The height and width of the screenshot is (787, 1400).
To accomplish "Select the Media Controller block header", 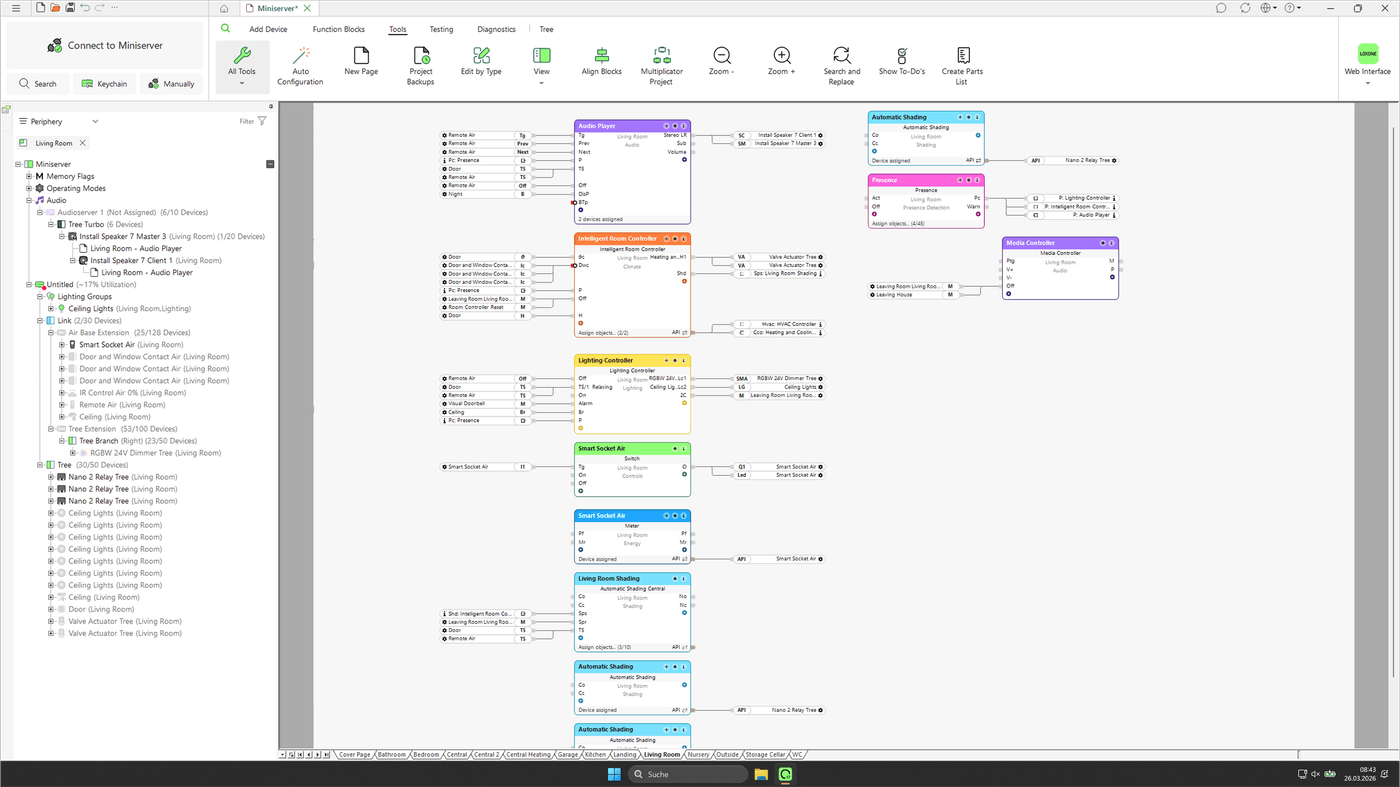I will [x=1060, y=243].
